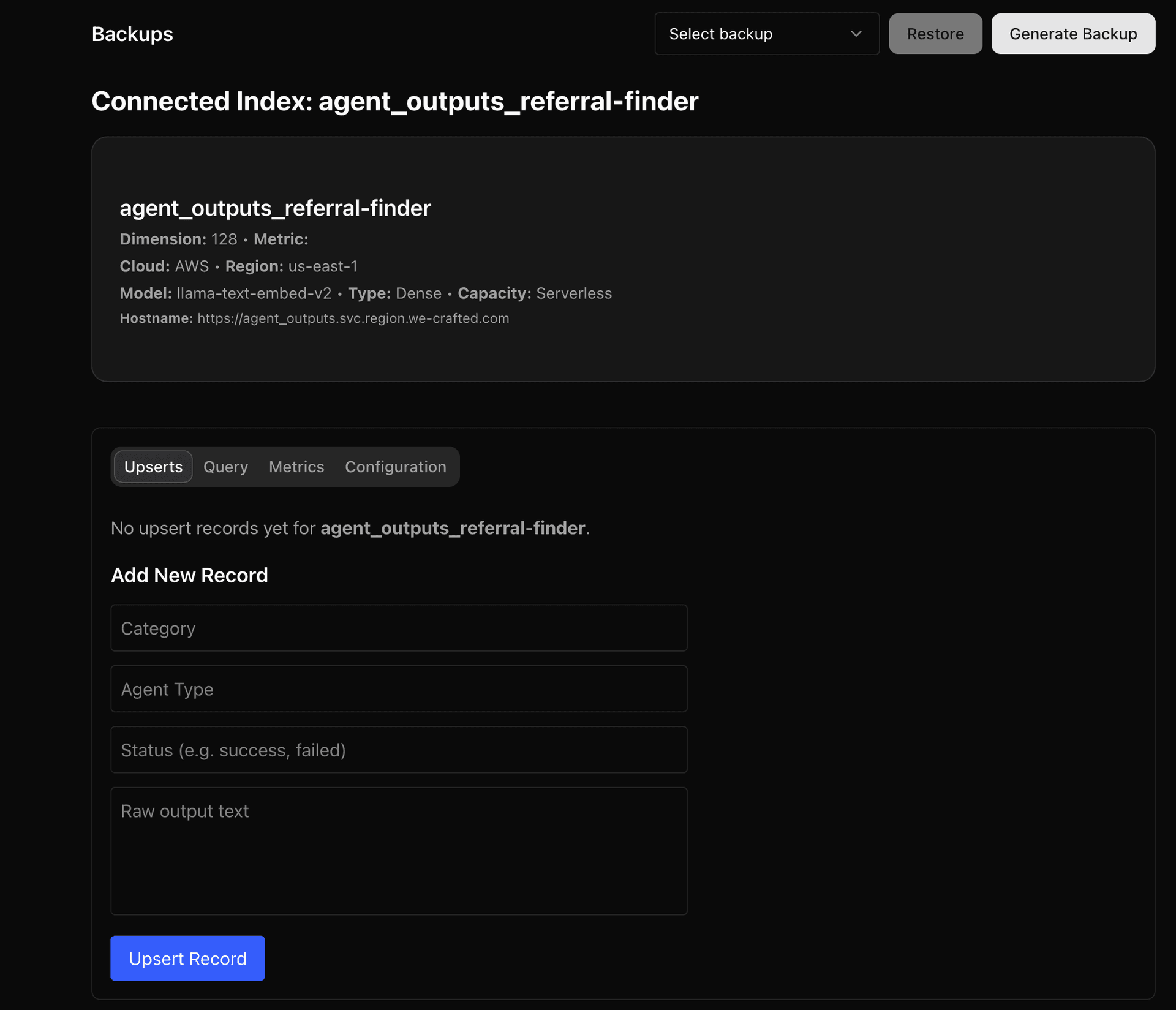
Task: Switch to the Metrics tab
Action: coord(296,467)
